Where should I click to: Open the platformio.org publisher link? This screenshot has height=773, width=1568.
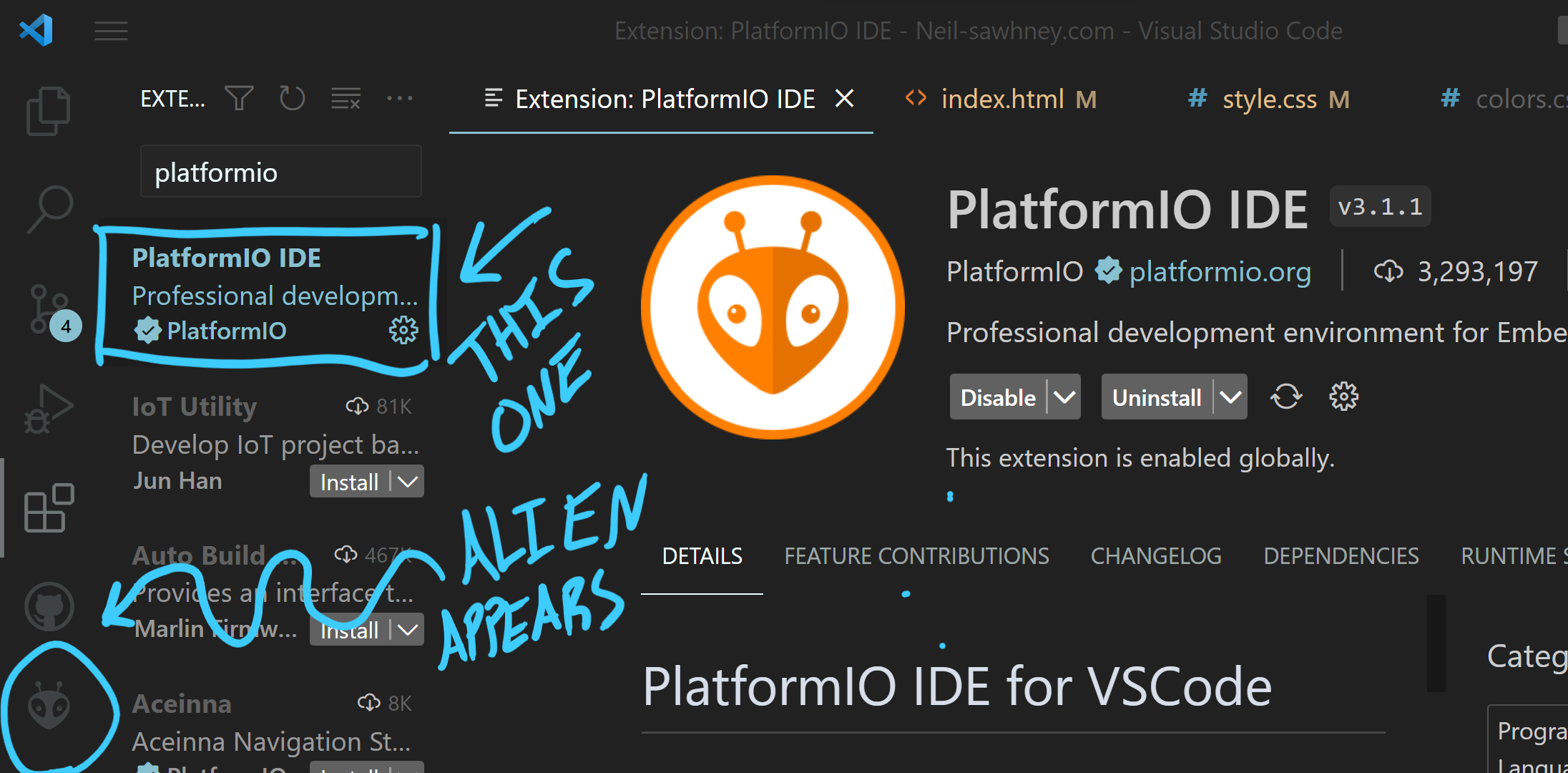(x=1220, y=272)
